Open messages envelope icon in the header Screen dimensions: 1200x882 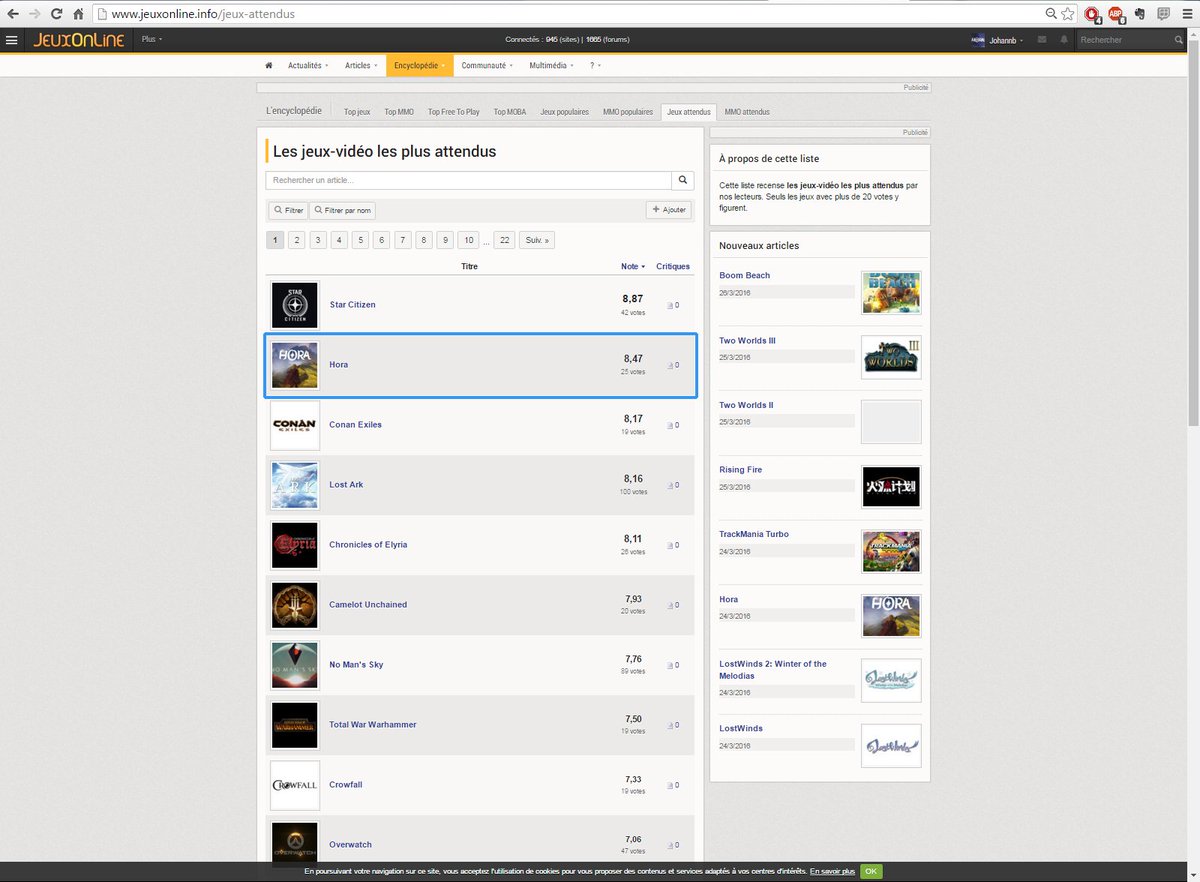(x=1042, y=40)
